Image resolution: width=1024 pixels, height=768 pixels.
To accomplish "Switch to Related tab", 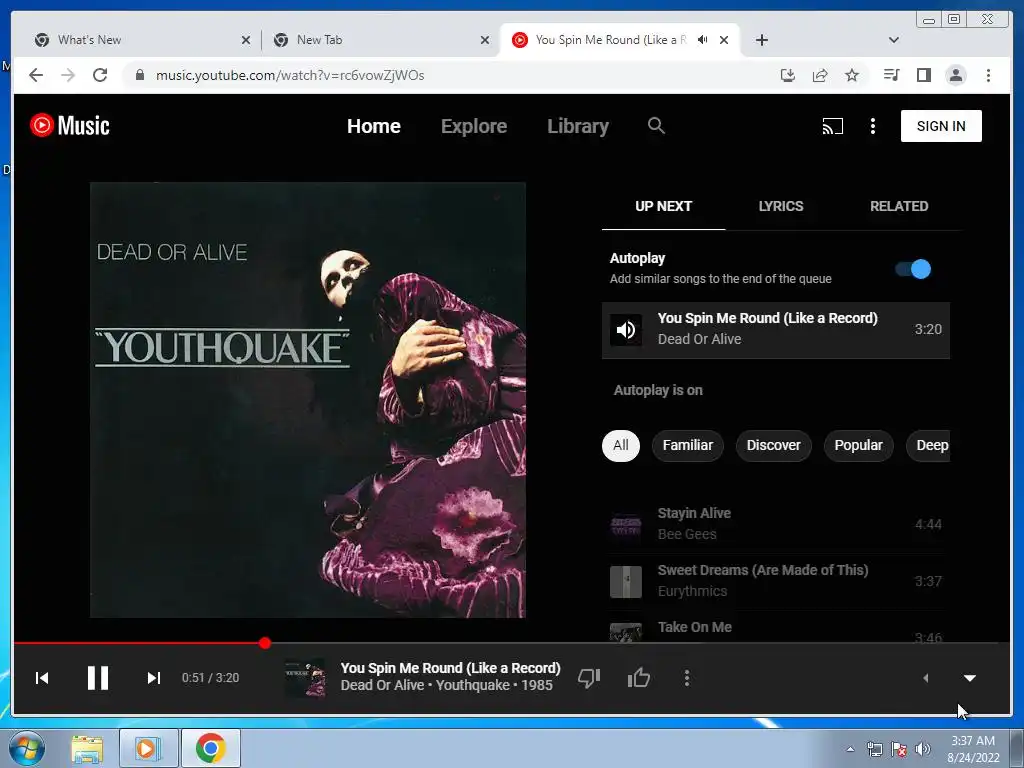I will (x=899, y=206).
